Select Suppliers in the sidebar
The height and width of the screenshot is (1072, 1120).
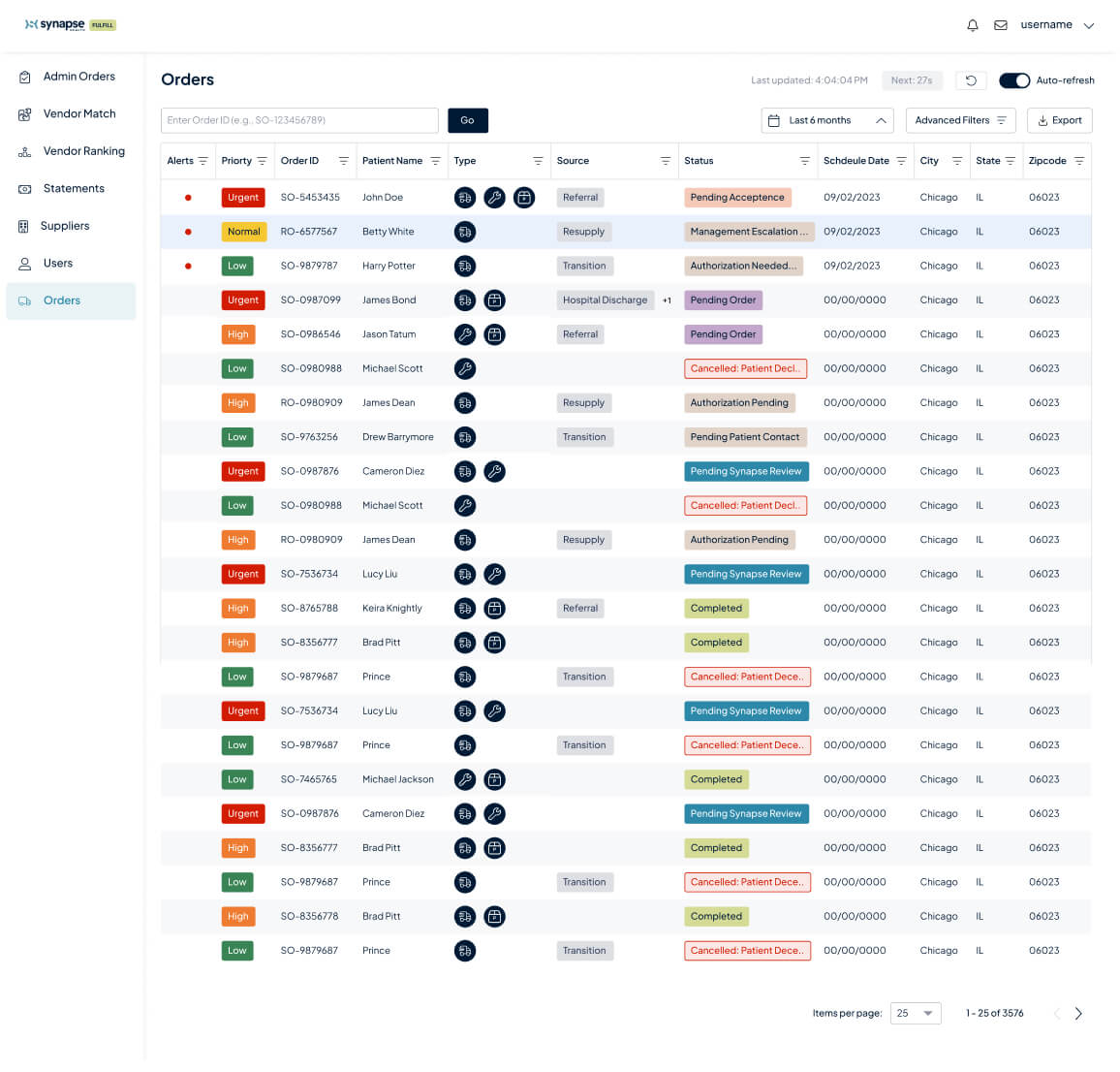[x=65, y=226]
